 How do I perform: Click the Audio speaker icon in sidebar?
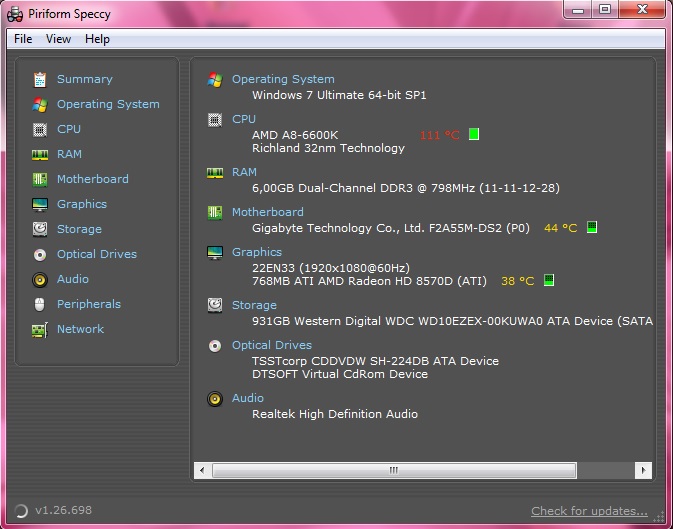(40, 280)
